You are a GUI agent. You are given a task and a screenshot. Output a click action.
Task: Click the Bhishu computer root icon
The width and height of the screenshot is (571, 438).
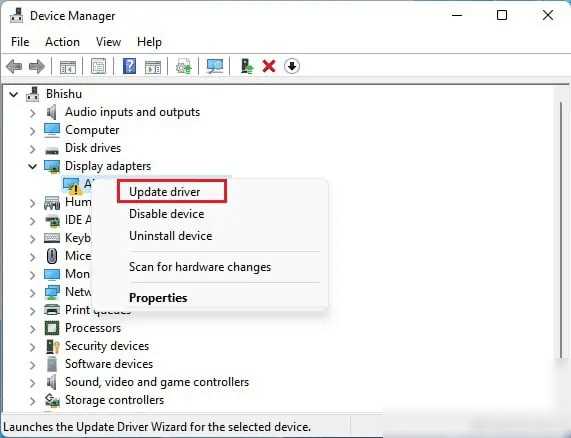[32, 94]
